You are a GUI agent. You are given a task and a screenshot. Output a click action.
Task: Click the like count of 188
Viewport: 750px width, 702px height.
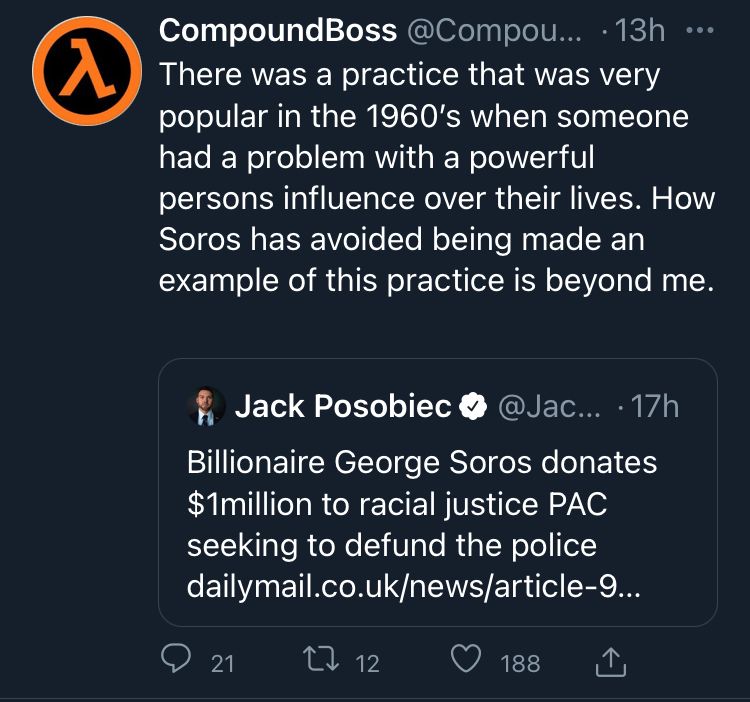click(520, 662)
